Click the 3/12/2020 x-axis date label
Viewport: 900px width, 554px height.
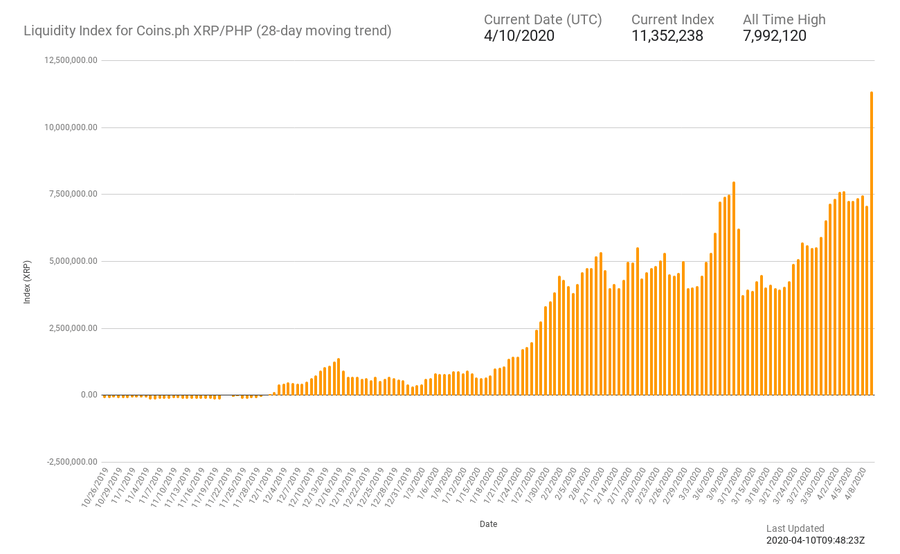[x=732, y=486]
